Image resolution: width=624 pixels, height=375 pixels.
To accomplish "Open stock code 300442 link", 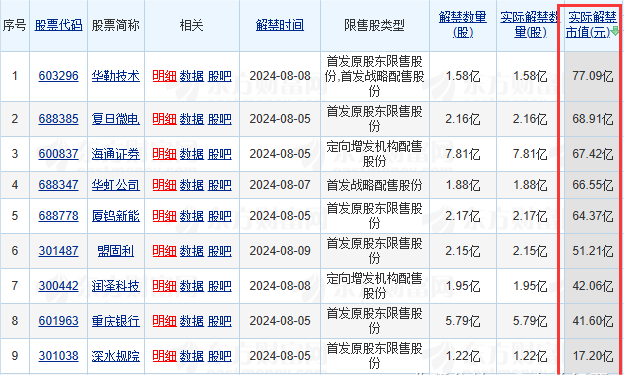I will [58, 286].
